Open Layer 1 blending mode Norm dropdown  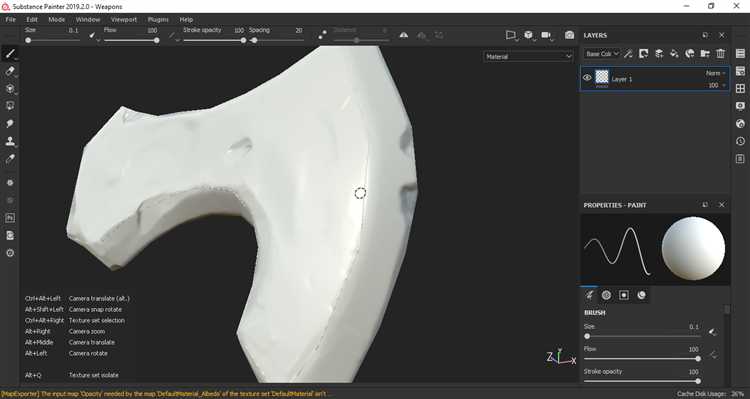(716, 73)
